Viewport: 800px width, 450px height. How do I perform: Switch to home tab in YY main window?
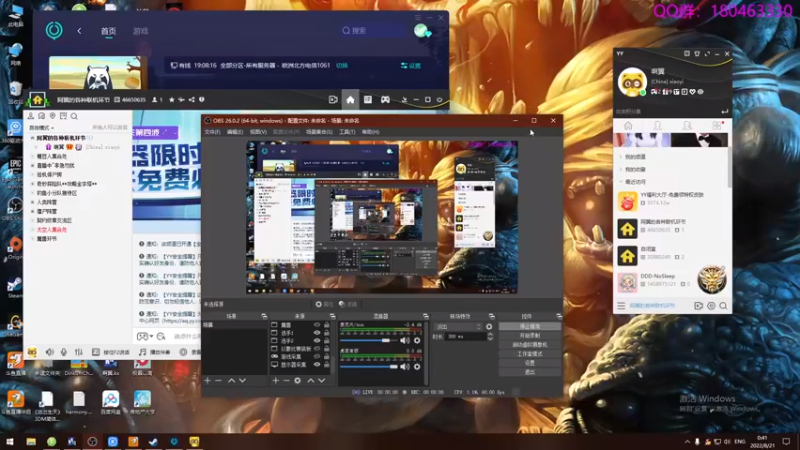pos(628,126)
